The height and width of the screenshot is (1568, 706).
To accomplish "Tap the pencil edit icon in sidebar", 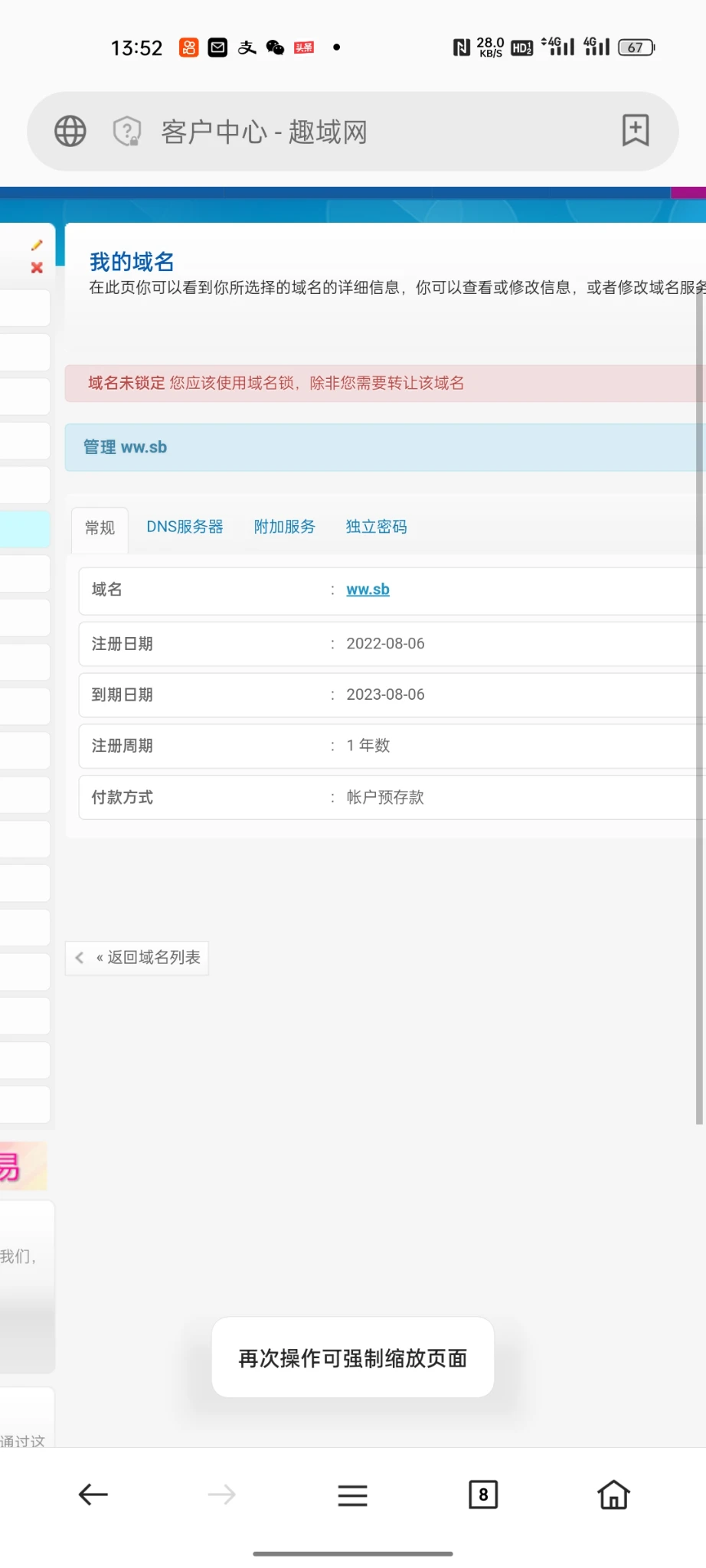I will (37, 245).
